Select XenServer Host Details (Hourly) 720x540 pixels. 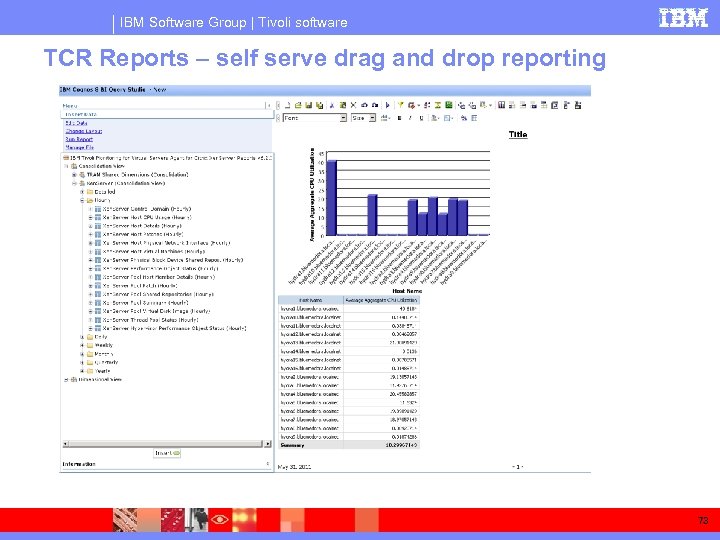(x=142, y=226)
